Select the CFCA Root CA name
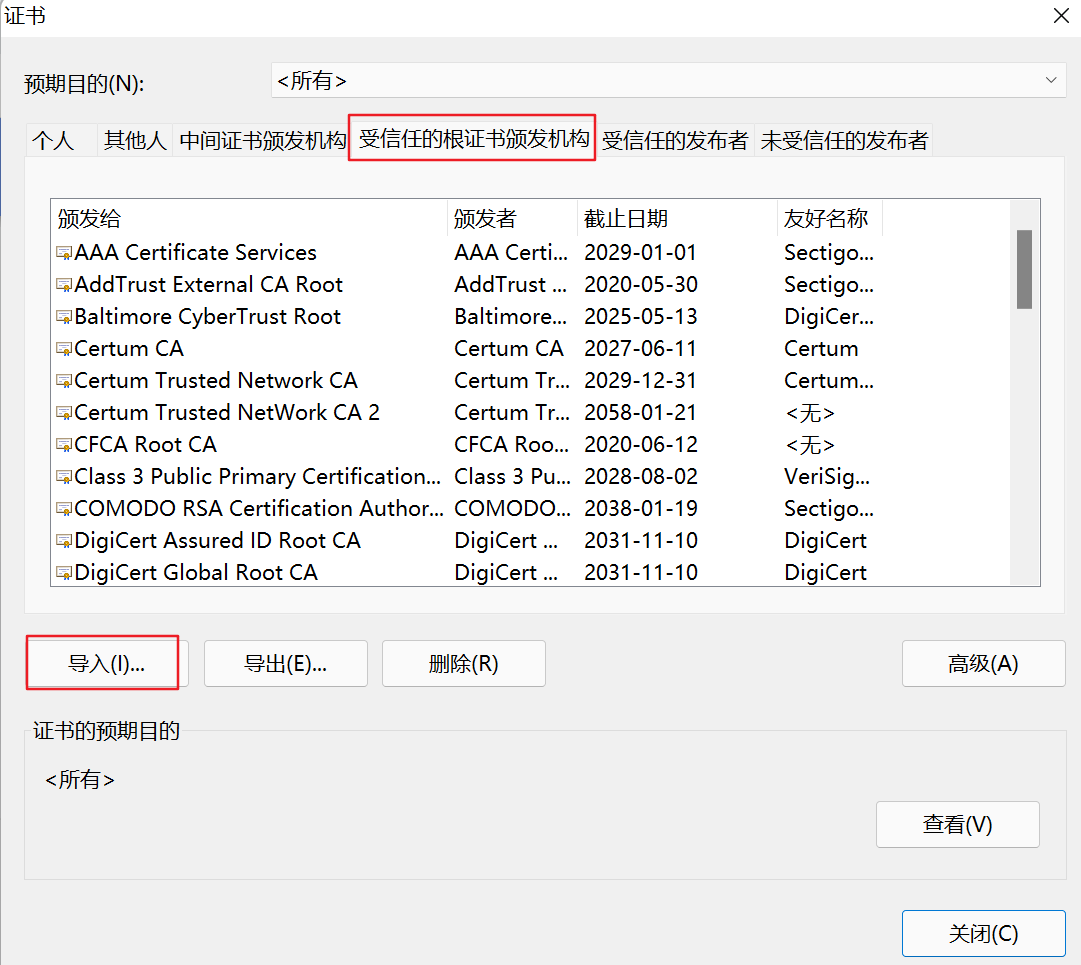The image size is (1081, 965). (x=145, y=445)
